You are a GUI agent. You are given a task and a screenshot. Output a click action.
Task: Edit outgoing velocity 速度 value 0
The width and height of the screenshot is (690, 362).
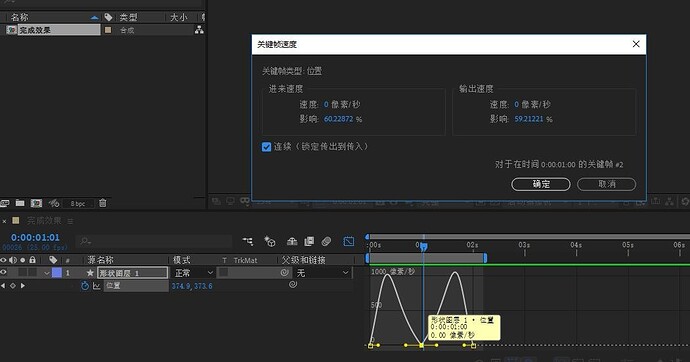(x=517, y=105)
